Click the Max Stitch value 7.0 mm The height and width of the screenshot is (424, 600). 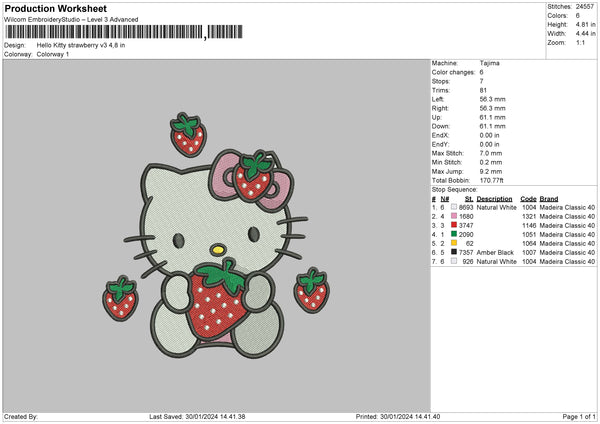click(x=491, y=153)
